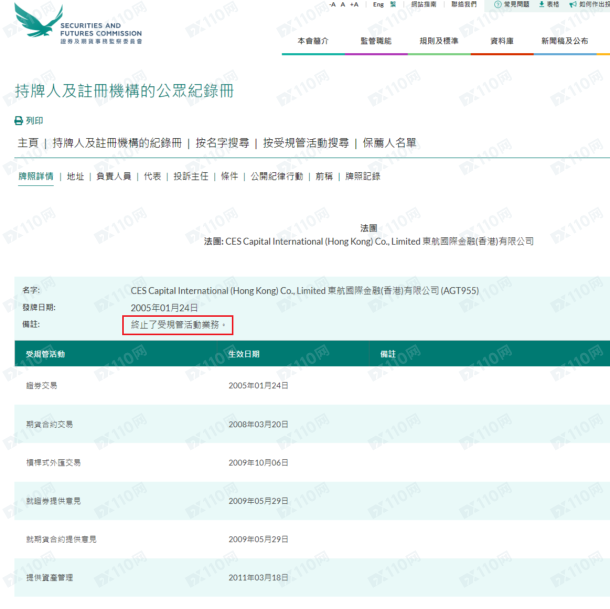Open the 保薦人名單 sponsor list link
The width and height of the screenshot is (610, 609).
[x=389, y=143]
